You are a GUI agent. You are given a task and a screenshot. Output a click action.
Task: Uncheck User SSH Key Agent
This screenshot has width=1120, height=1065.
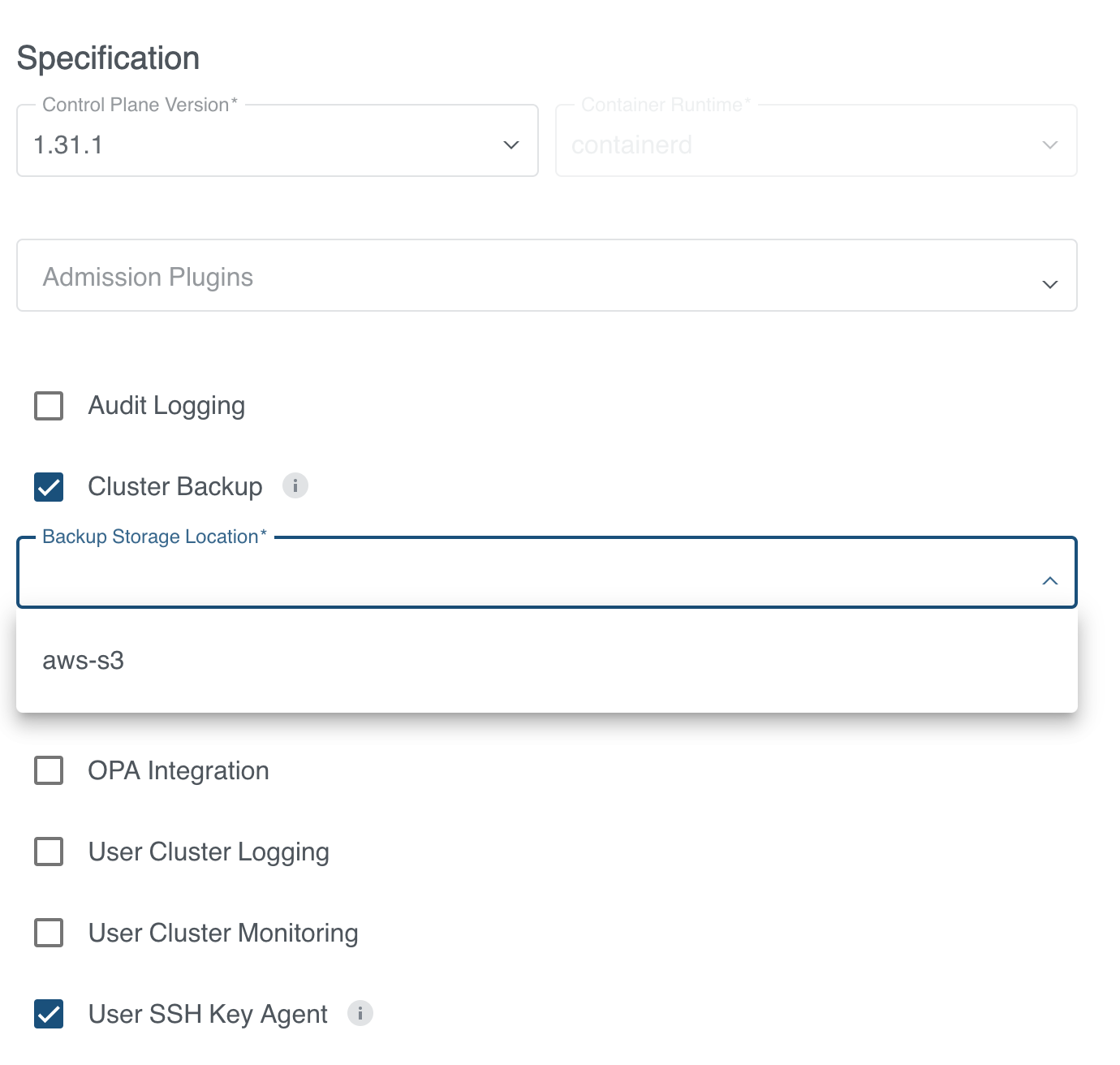[48, 1014]
